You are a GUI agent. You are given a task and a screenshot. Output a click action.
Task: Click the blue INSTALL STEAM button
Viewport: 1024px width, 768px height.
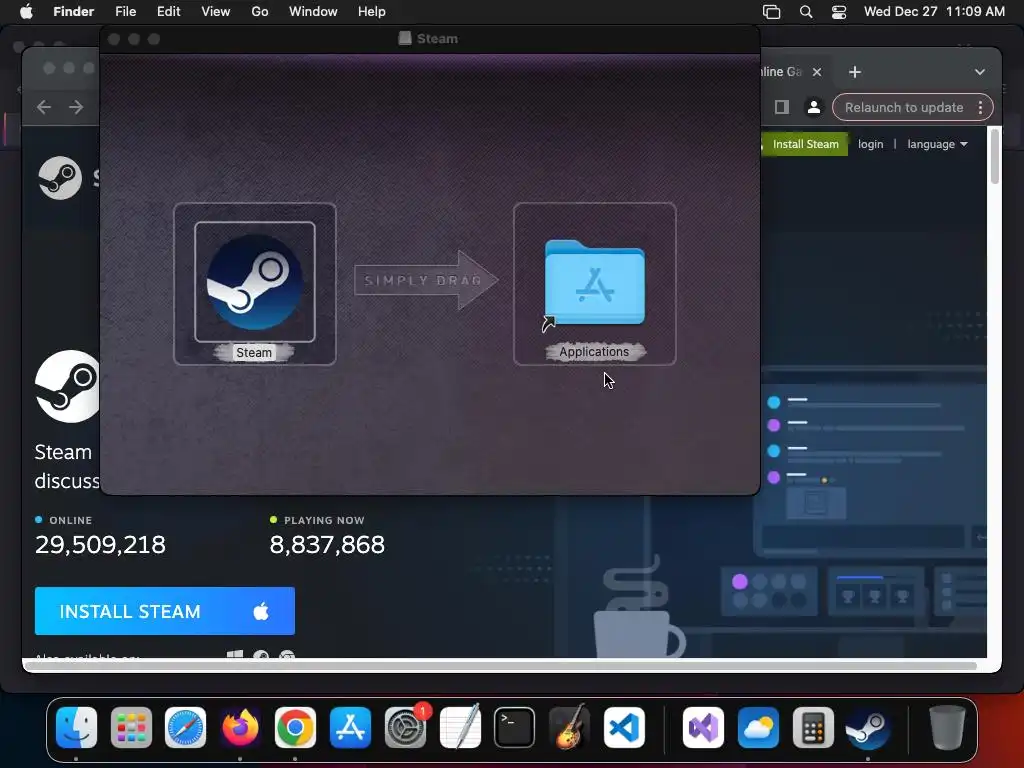coord(165,611)
